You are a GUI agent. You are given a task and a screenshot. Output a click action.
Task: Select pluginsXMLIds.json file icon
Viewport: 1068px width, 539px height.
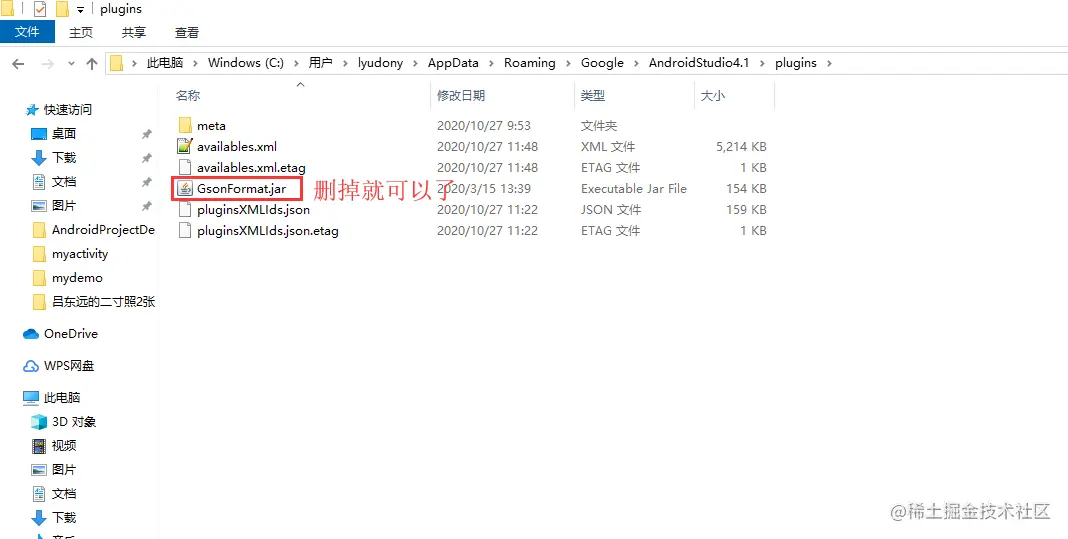click(x=185, y=210)
